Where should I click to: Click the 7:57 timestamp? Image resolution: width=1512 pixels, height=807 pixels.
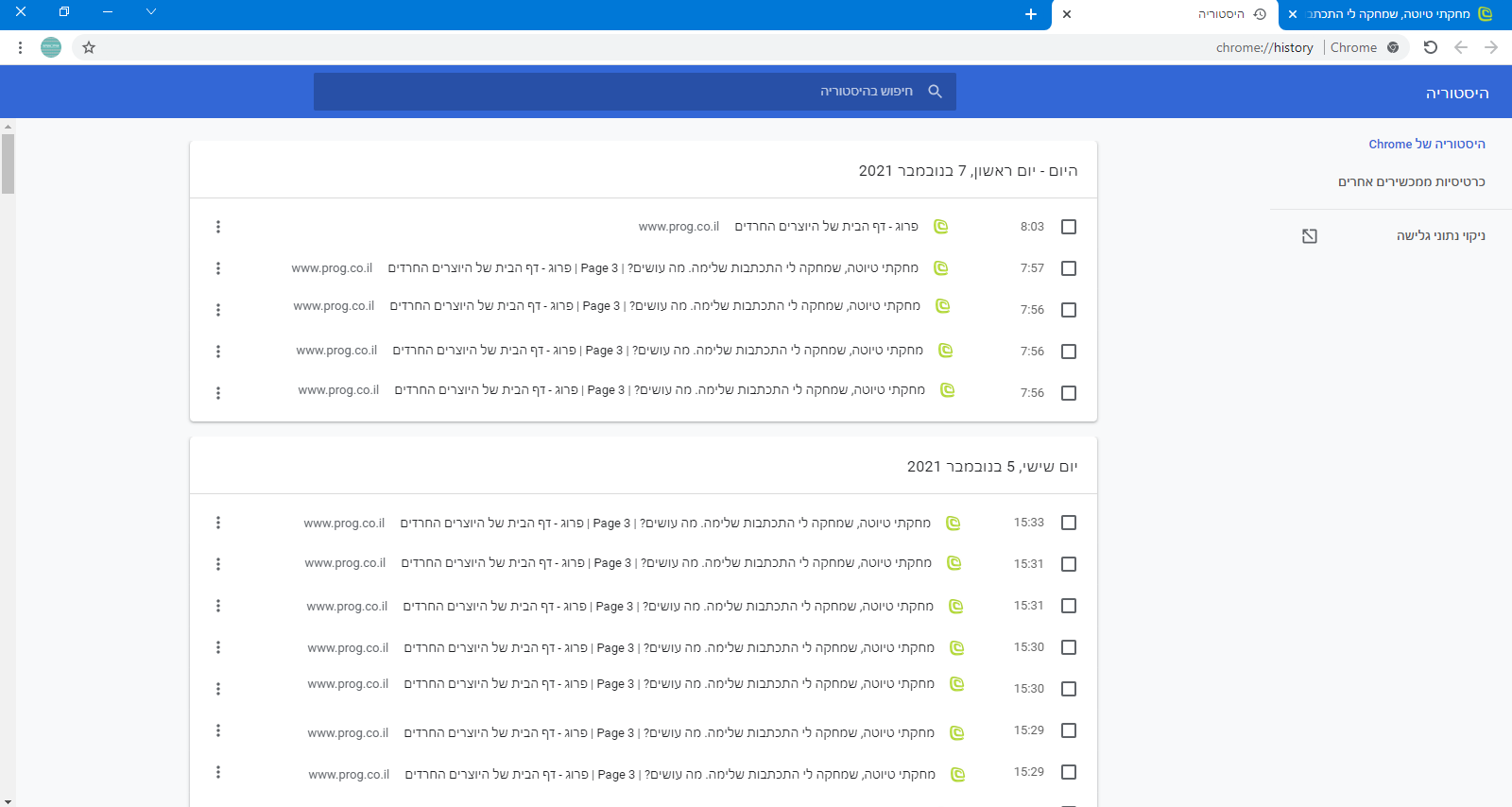(x=1032, y=268)
